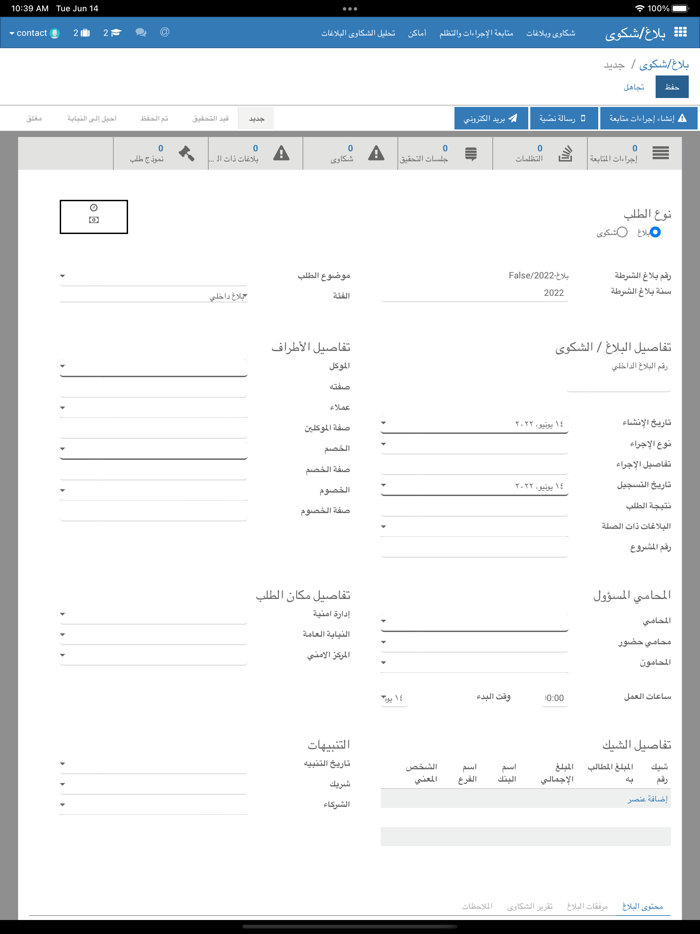This screenshot has height=934, width=700.
Task: Open the contact user menu
Action: (34, 33)
